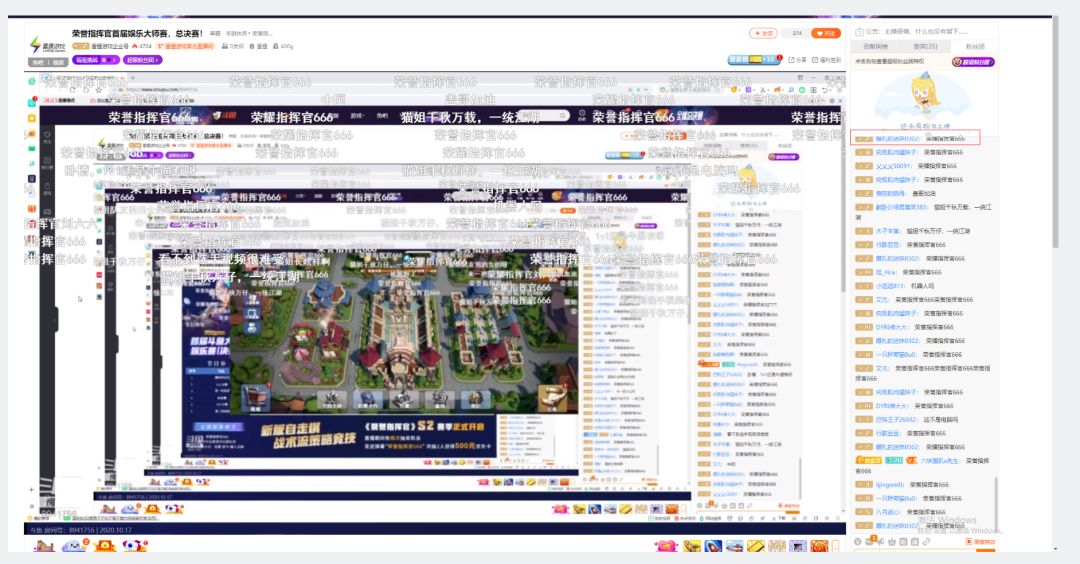1080x564 pixels.
Task: Click the announcement 公告 calendar icon
Action: 859,32
